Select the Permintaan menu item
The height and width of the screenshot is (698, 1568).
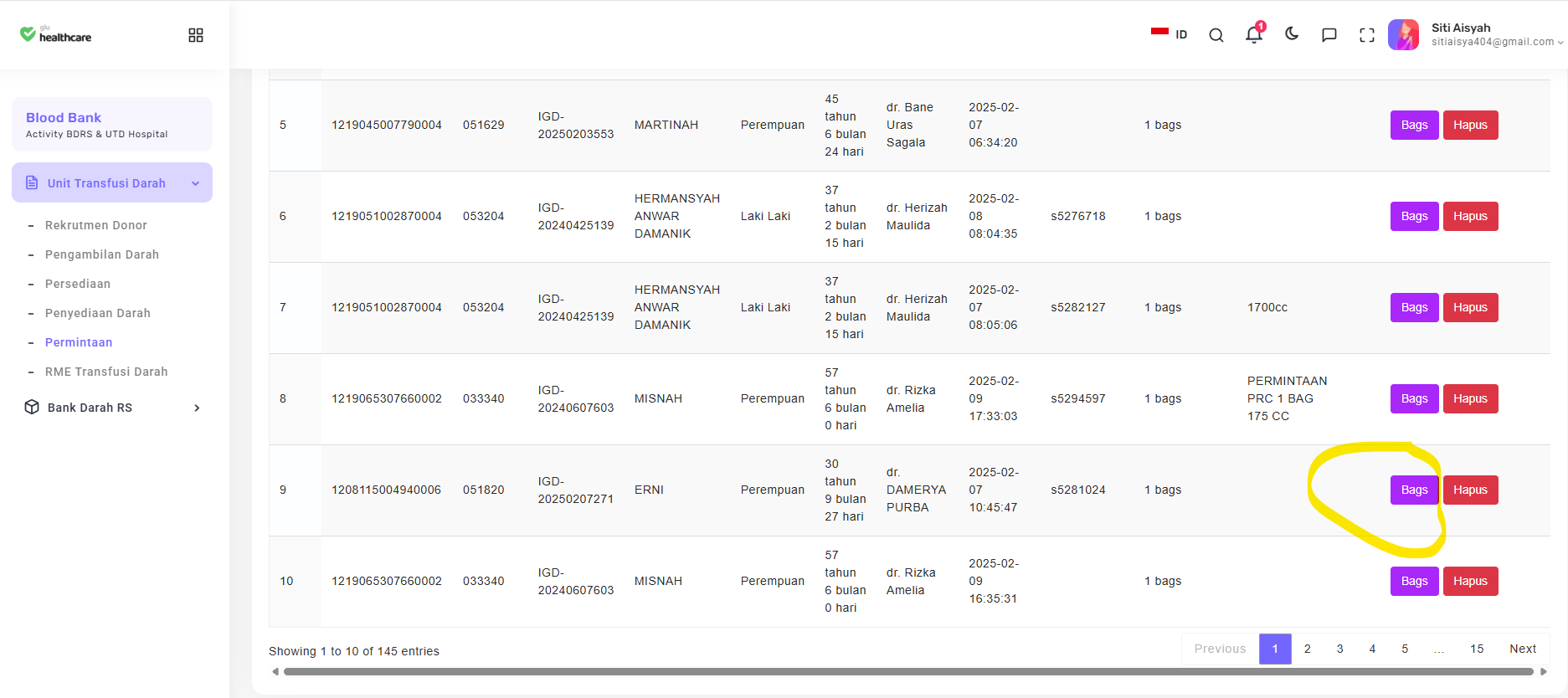(79, 342)
